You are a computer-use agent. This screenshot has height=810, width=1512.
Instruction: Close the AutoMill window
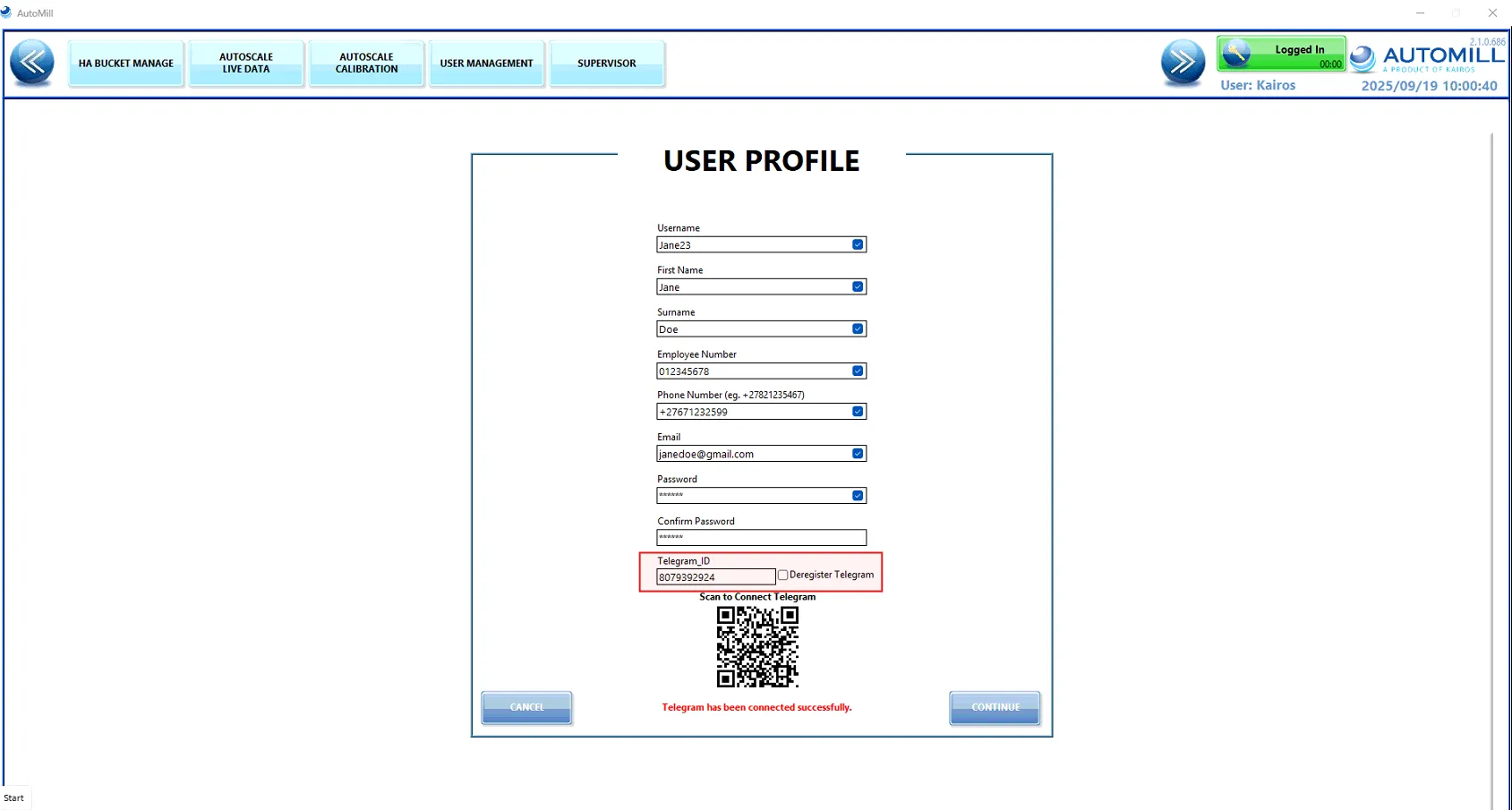click(1492, 13)
